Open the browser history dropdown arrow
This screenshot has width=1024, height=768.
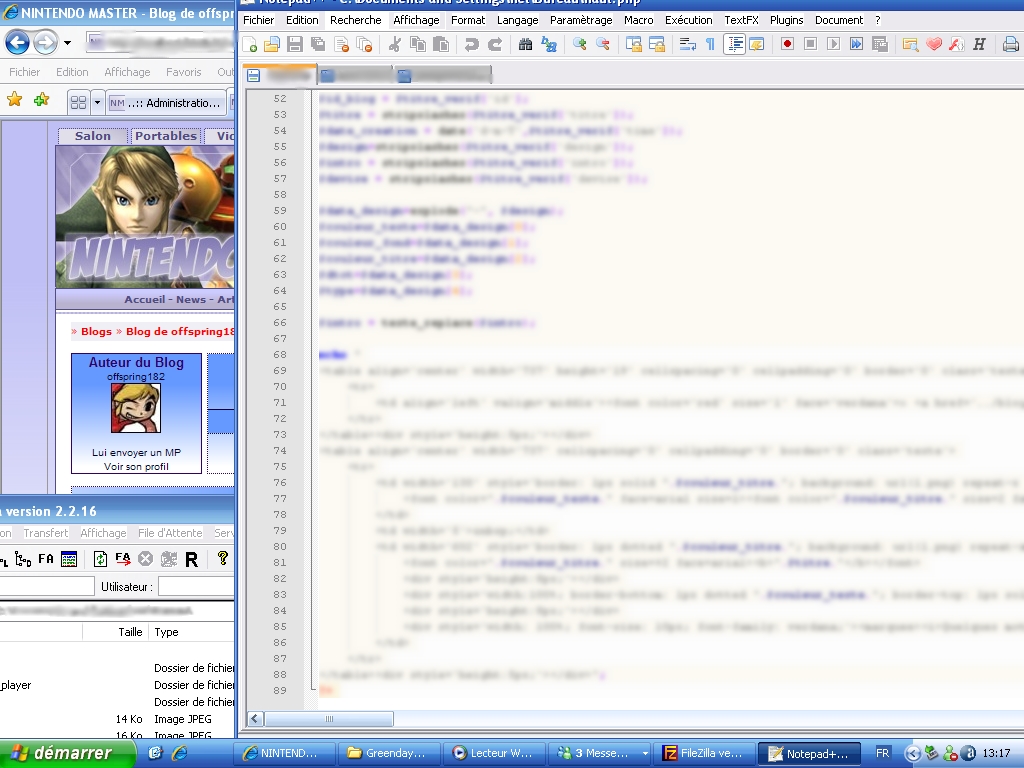pos(67,44)
